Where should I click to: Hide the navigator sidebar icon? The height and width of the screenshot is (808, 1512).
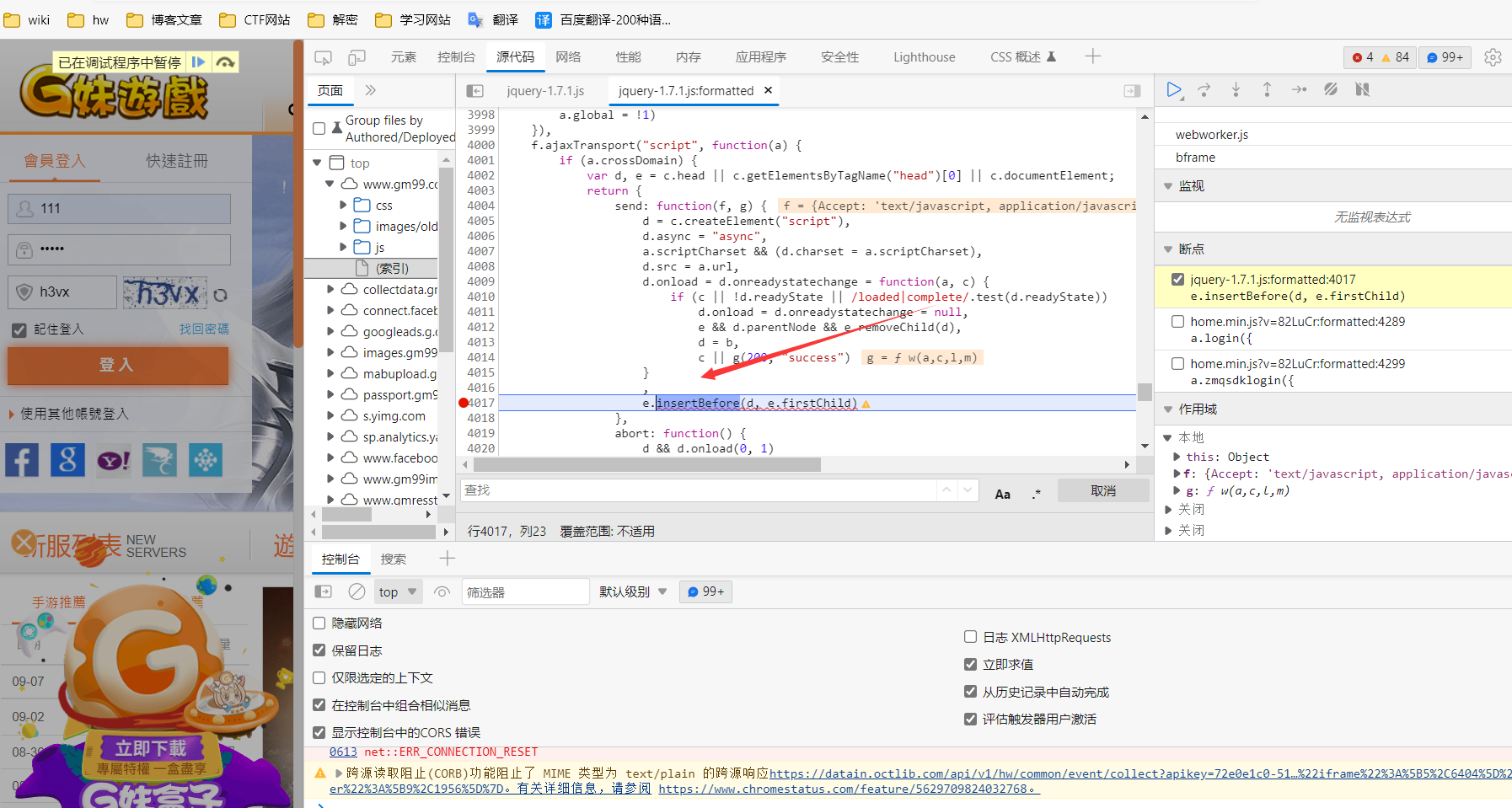point(475,91)
